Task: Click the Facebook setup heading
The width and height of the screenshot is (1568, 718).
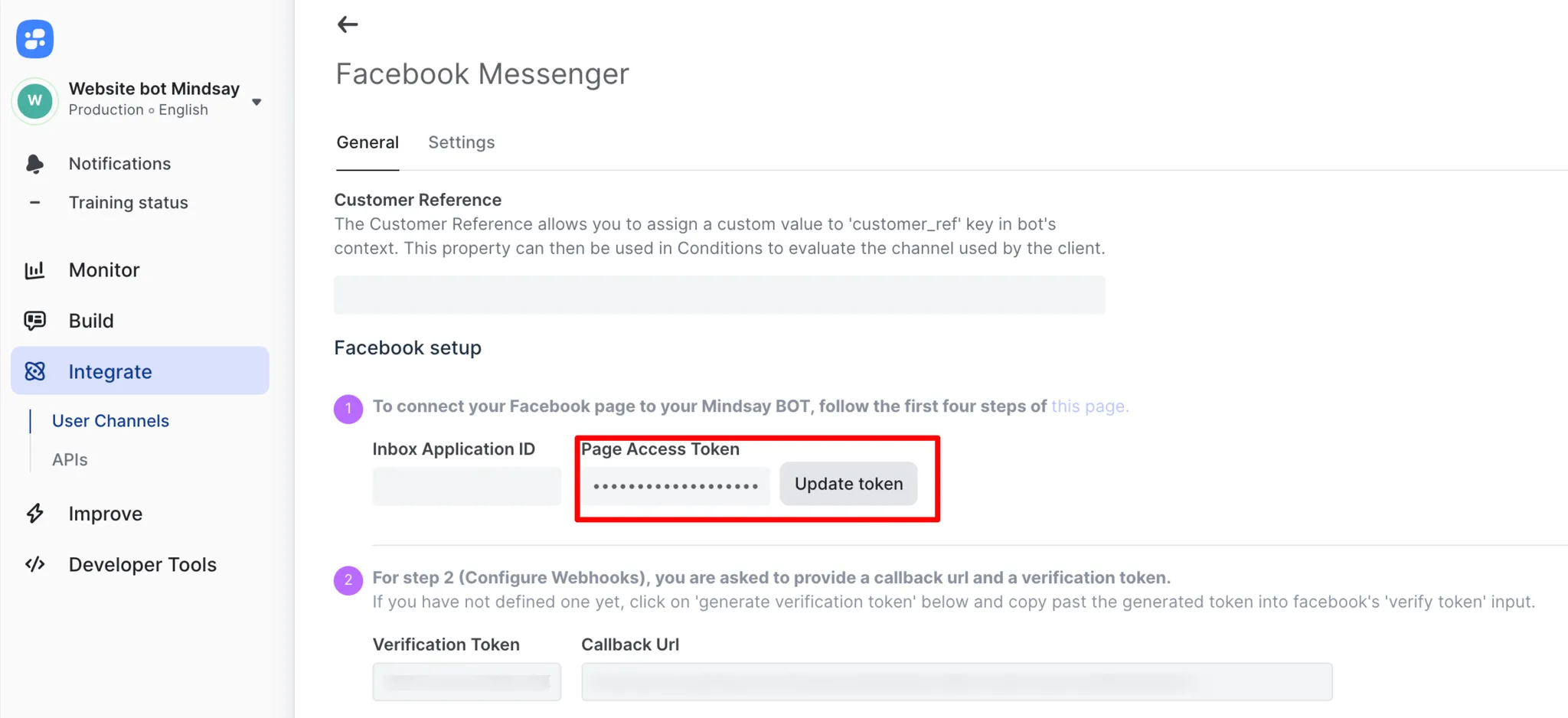Action: (x=408, y=348)
